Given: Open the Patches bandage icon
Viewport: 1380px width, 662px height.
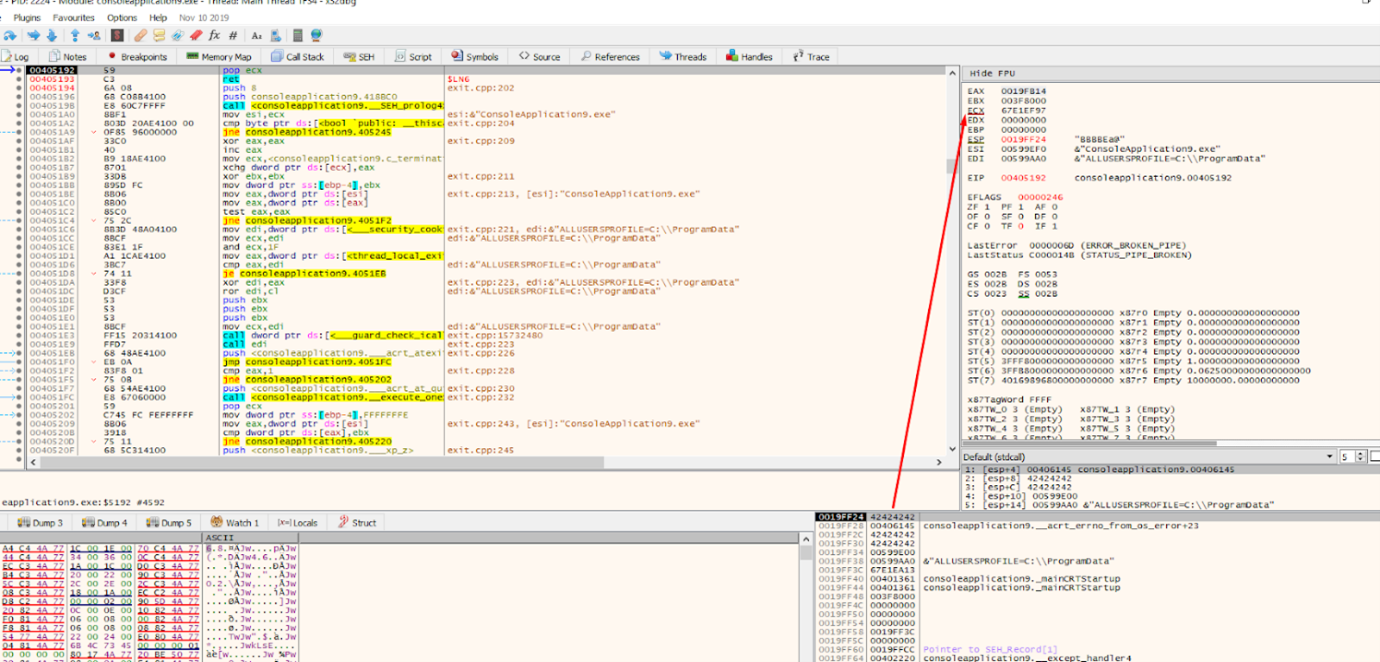Looking at the screenshot, I should tap(141, 36).
